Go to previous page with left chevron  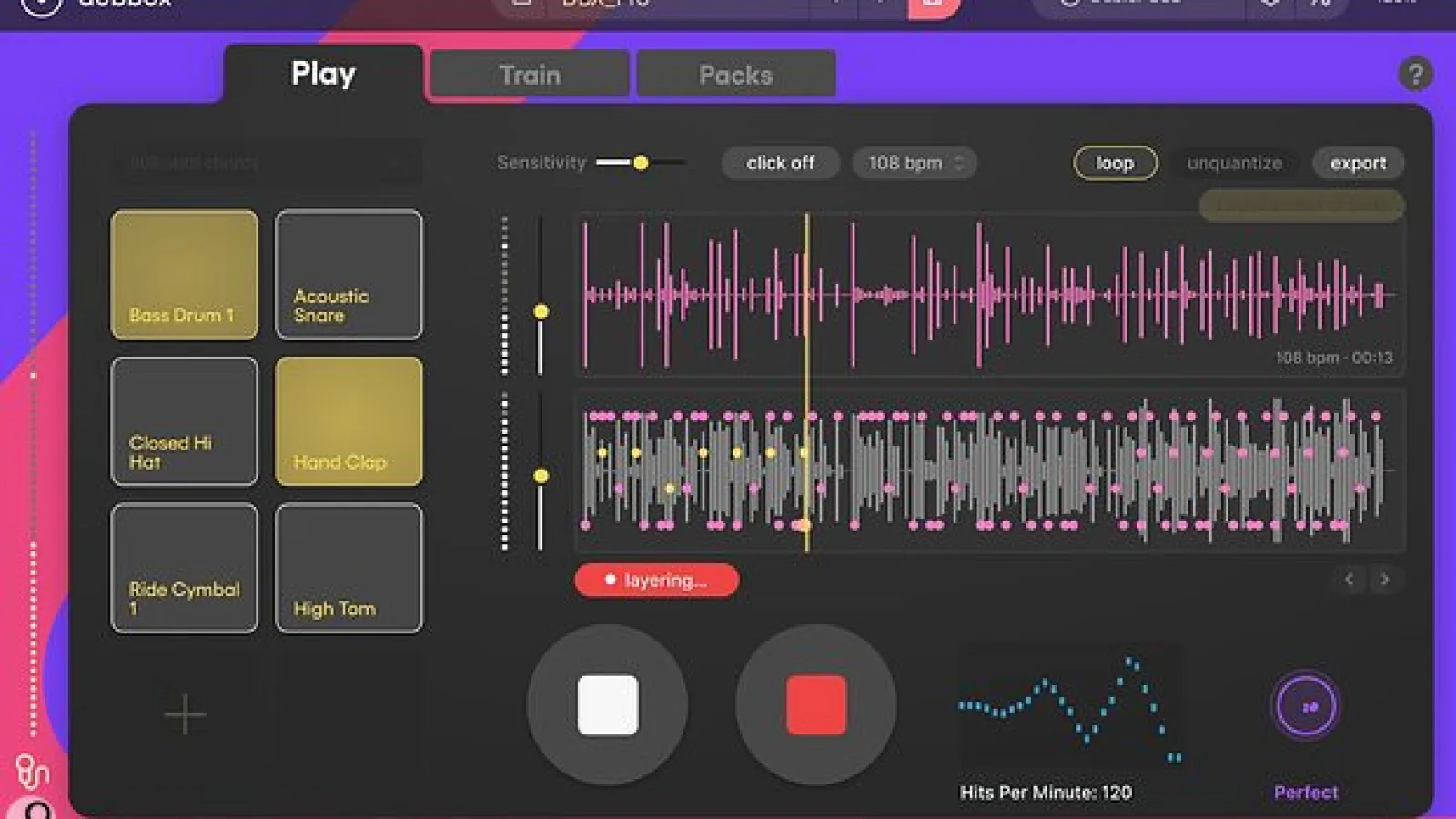coord(1350,580)
